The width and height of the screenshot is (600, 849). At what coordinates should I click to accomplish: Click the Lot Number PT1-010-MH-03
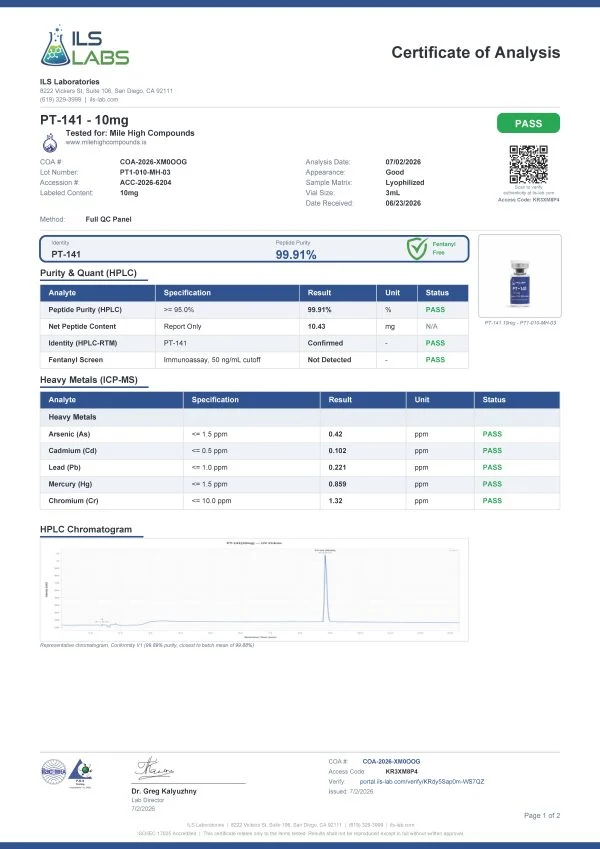point(145,172)
